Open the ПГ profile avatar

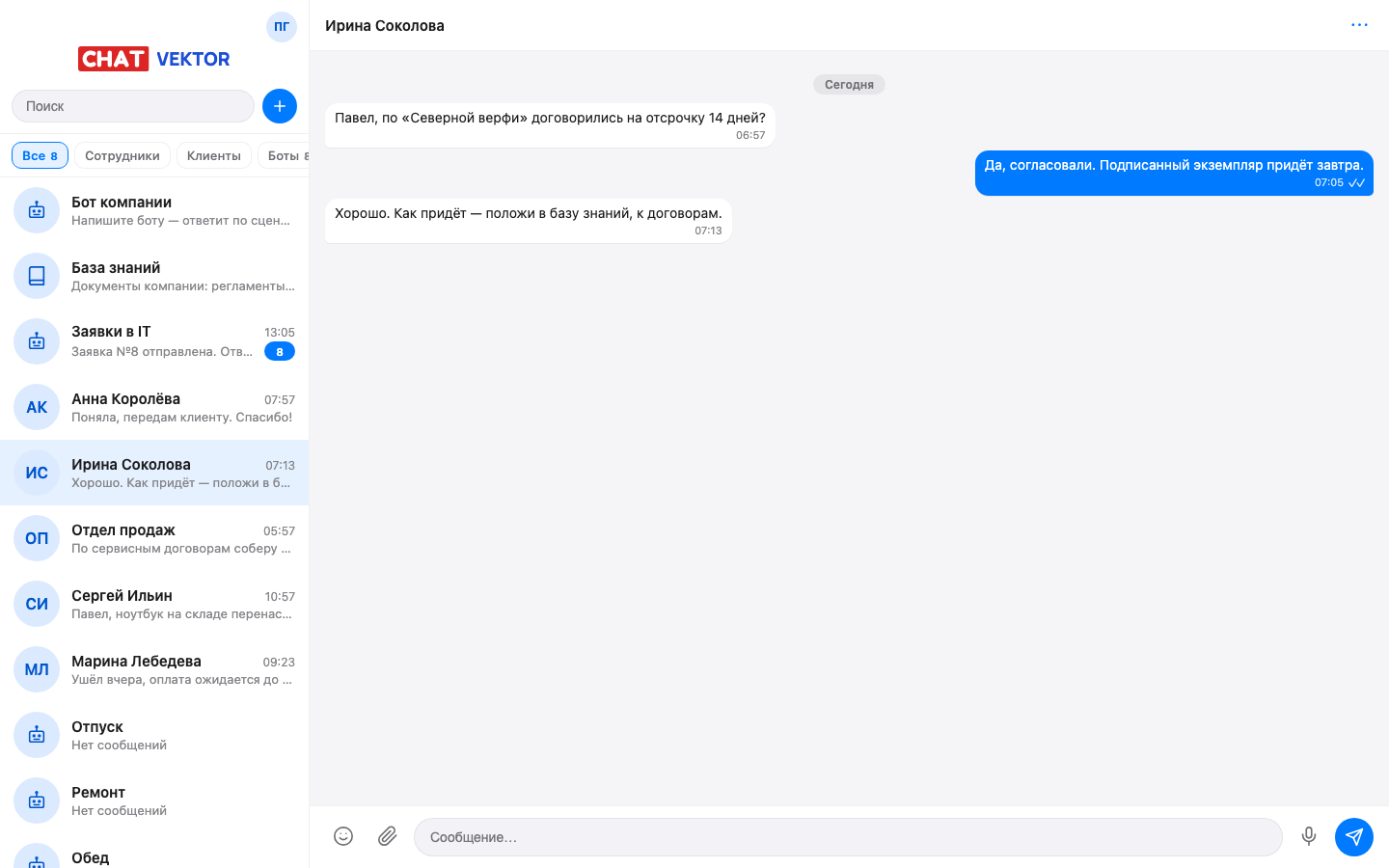[282, 27]
